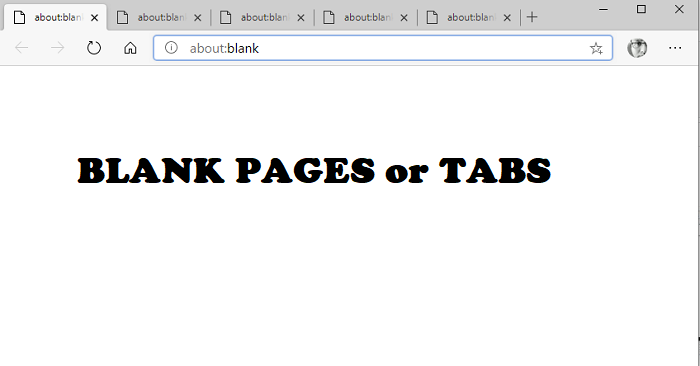Close the browser window
Viewport: 700px width, 366px height.
pos(679,9)
